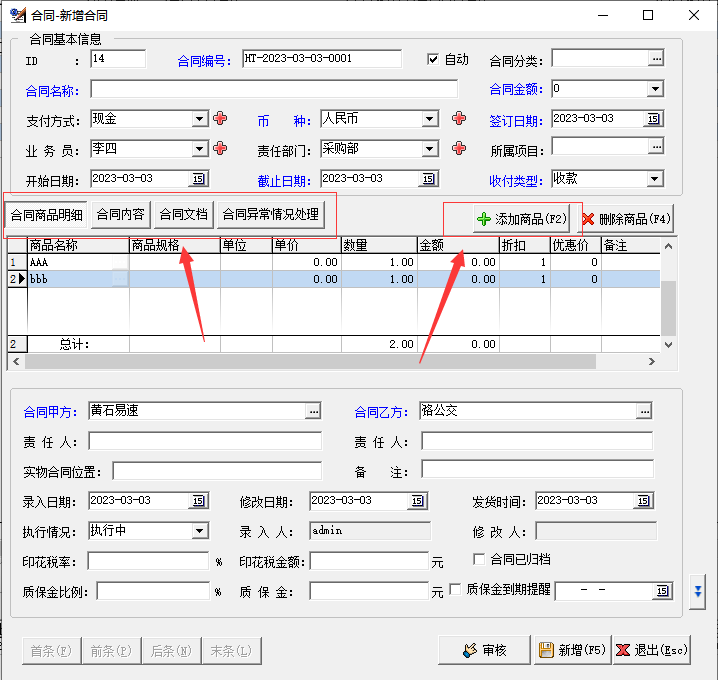The width and height of the screenshot is (718, 680).
Task: Click red plus next to 支付方式
Action: 220,119
